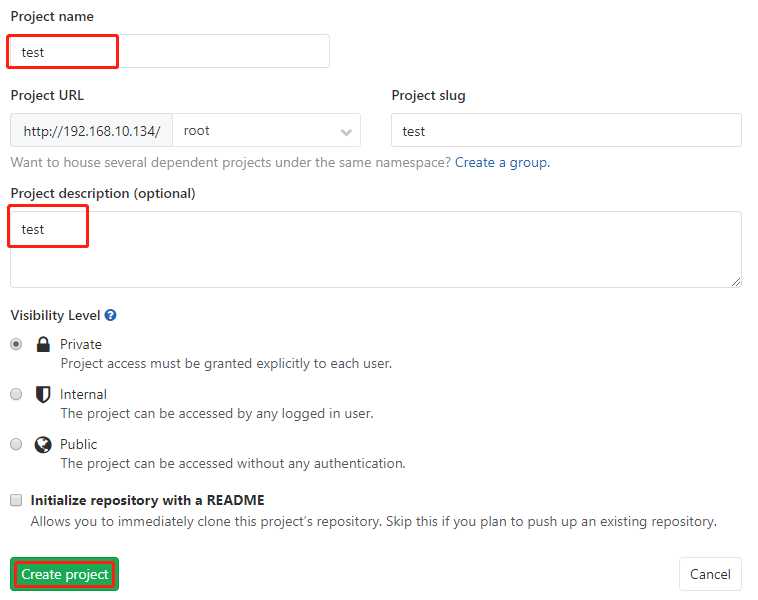Click the Project slug label
The width and height of the screenshot is (758, 600).
coord(428,95)
